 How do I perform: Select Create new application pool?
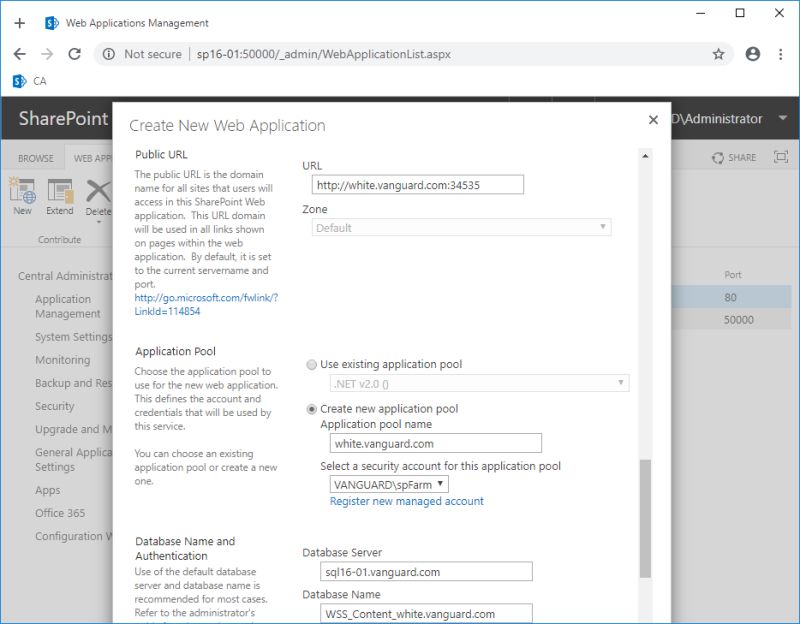(311, 409)
